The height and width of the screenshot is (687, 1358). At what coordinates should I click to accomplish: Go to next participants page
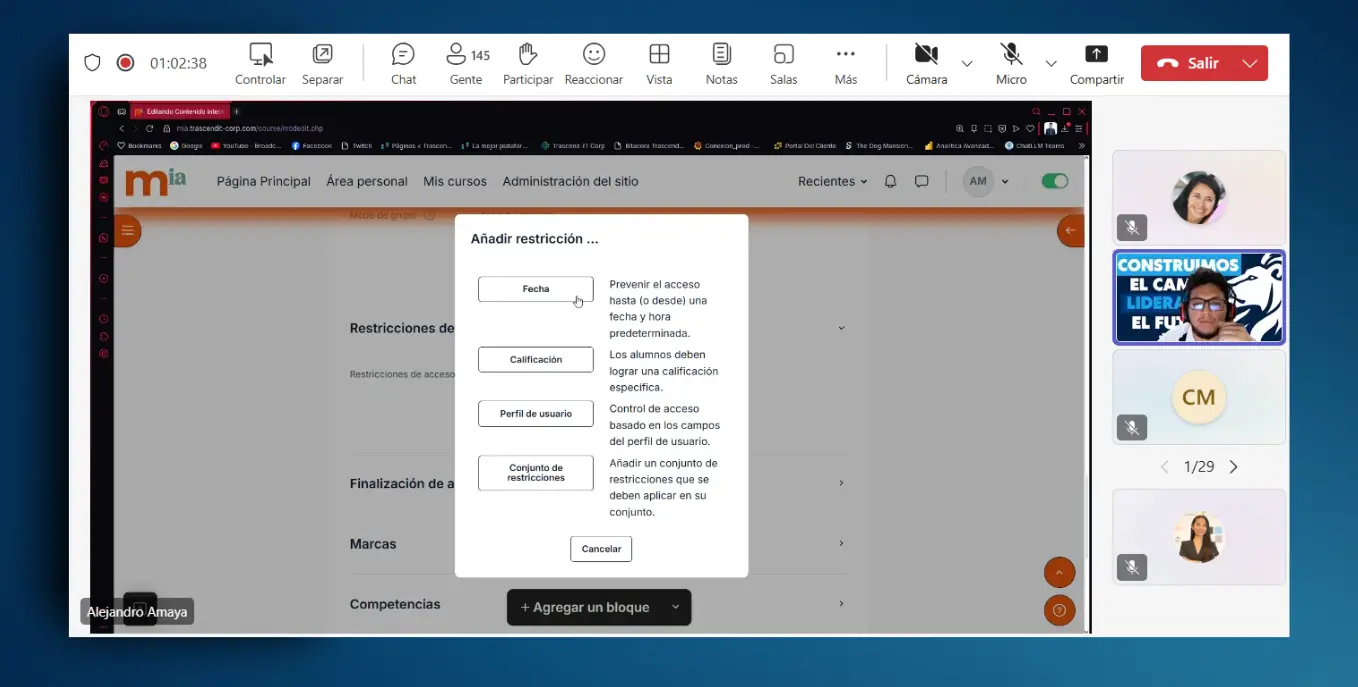(1233, 467)
